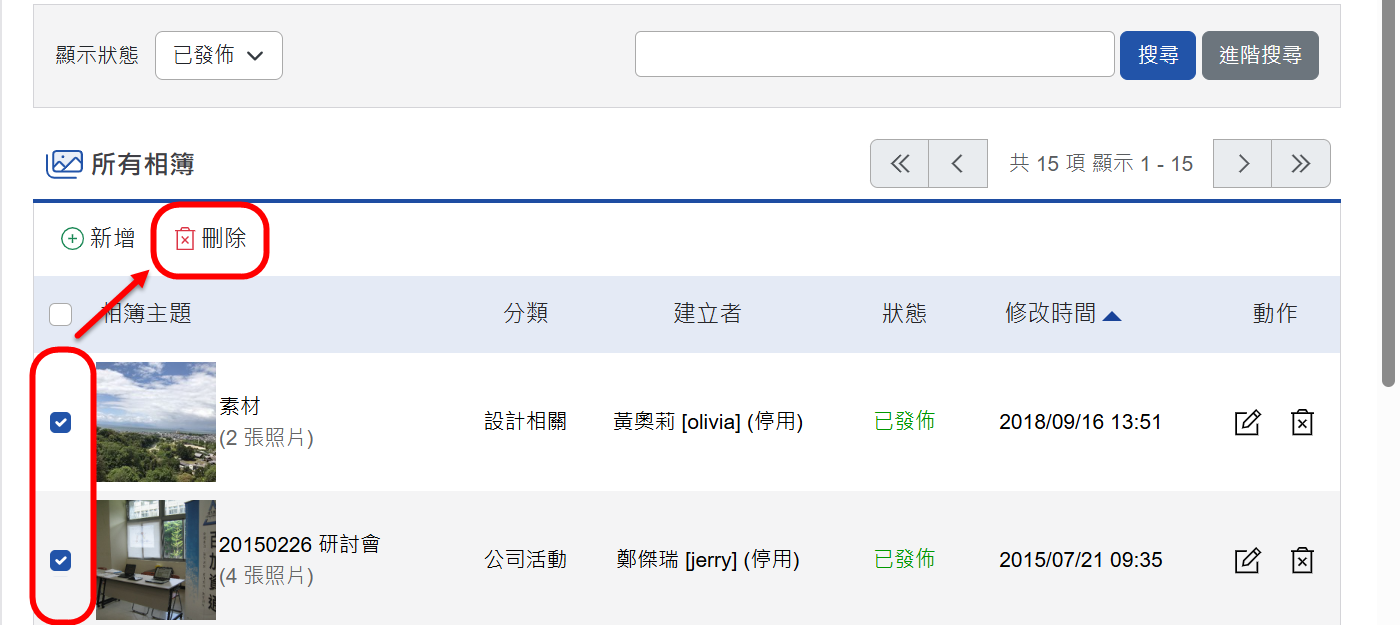Open 進階搜尋 advanced search
The width and height of the screenshot is (1400, 625).
tap(1260, 55)
